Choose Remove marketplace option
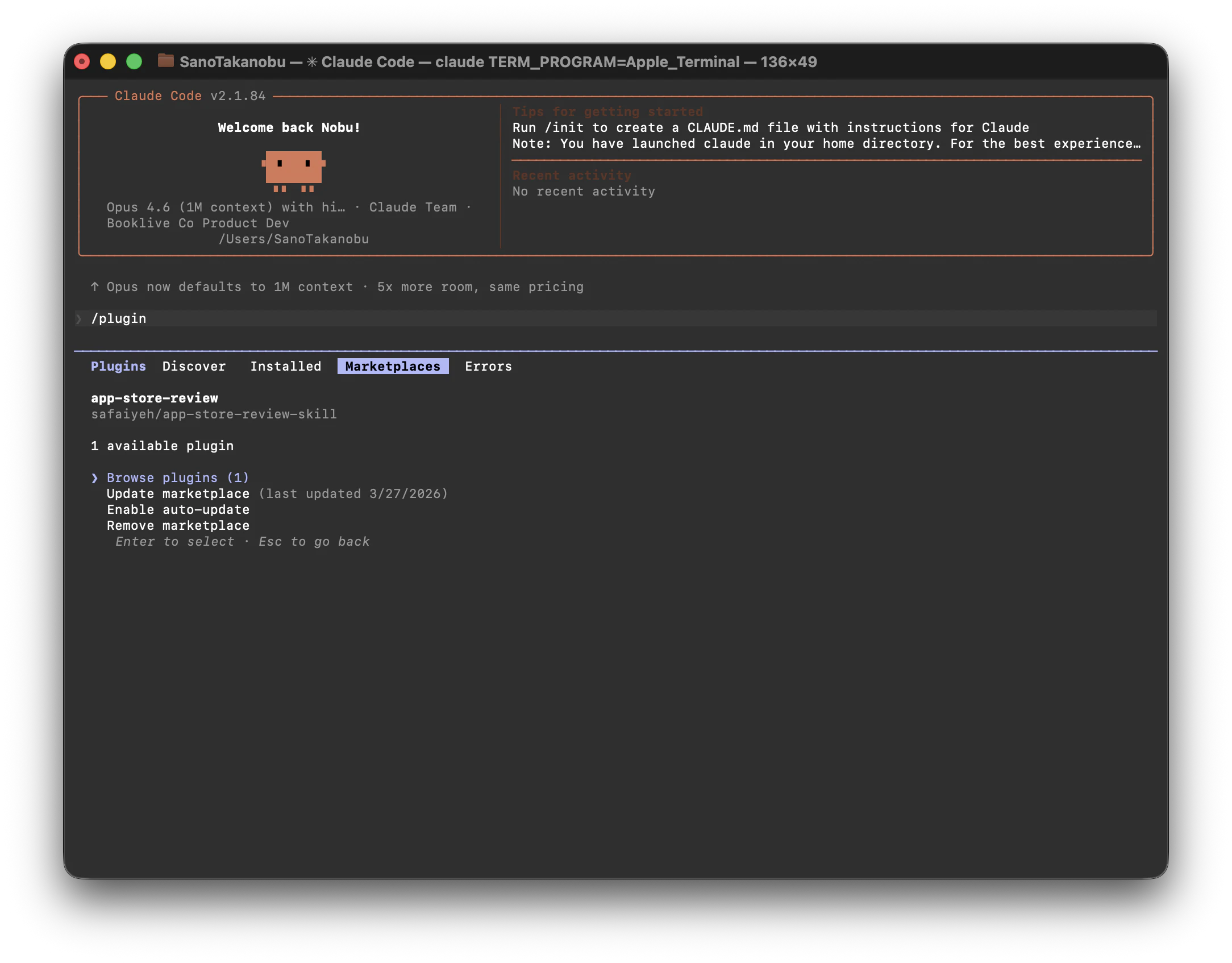Image resolution: width=1232 pixels, height=963 pixels. [178, 525]
